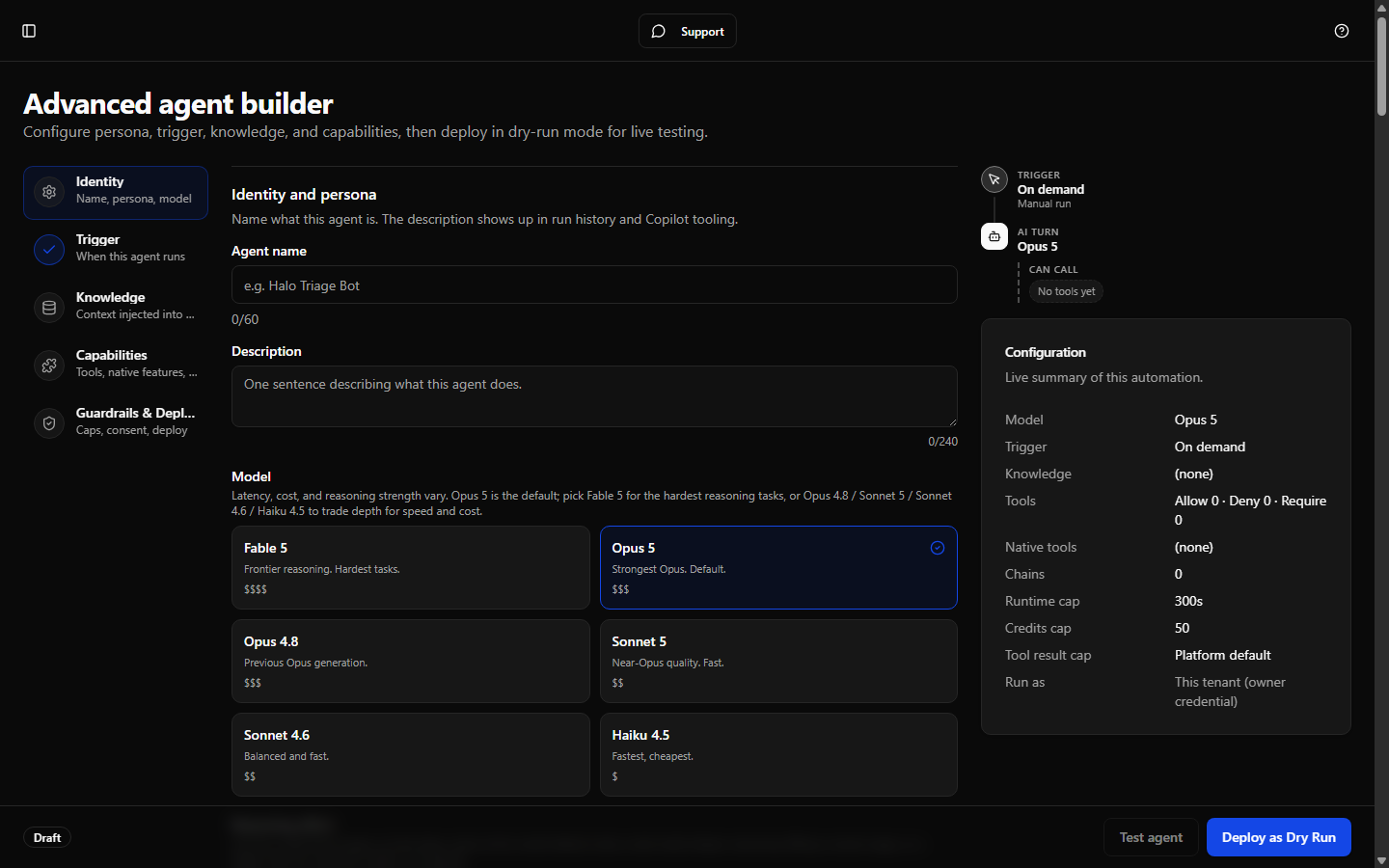Image resolution: width=1389 pixels, height=868 pixels.
Task: Click 'Opus 5' under AI TURN
Action: [1037, 246]
